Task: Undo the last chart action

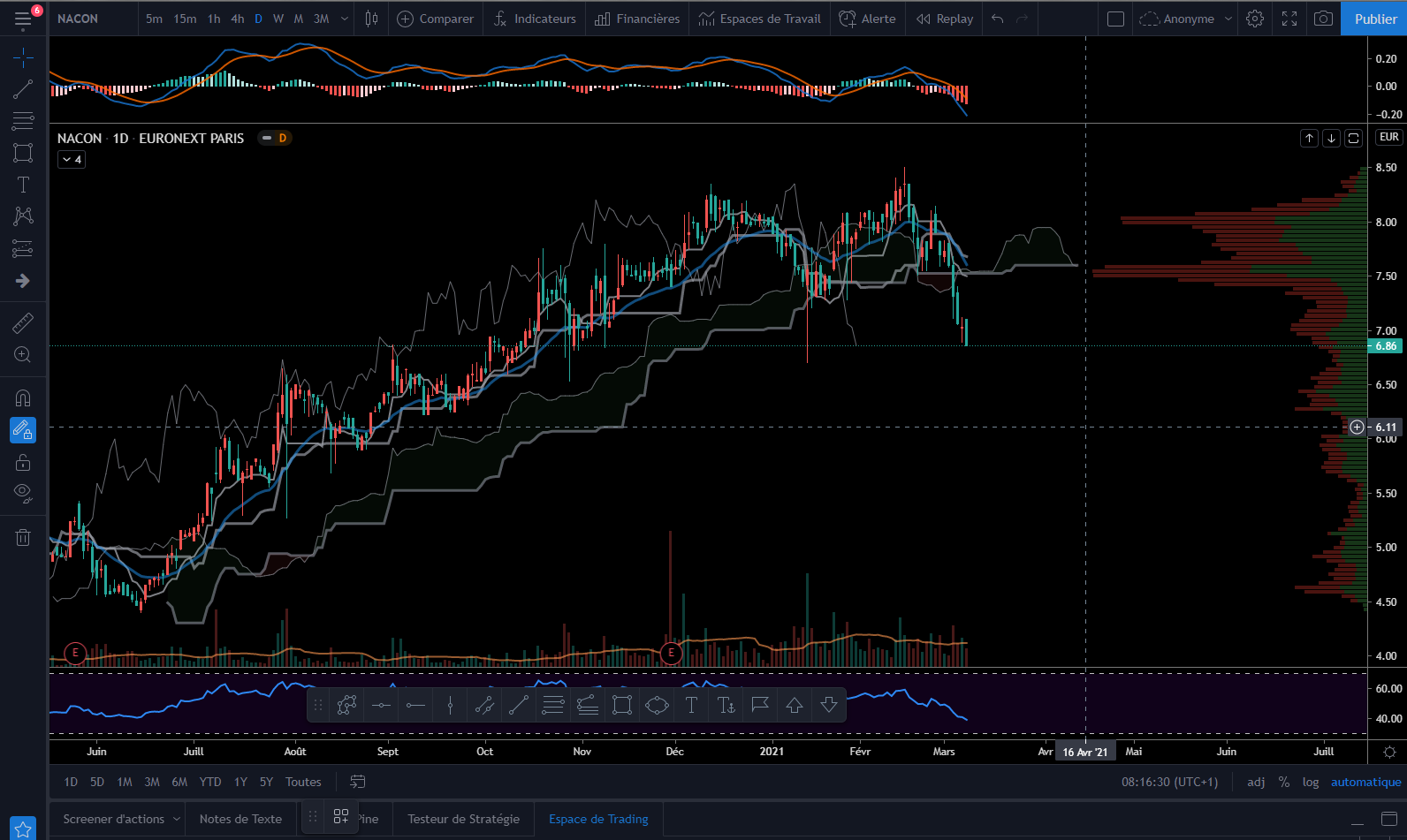Action: [998, 19]
